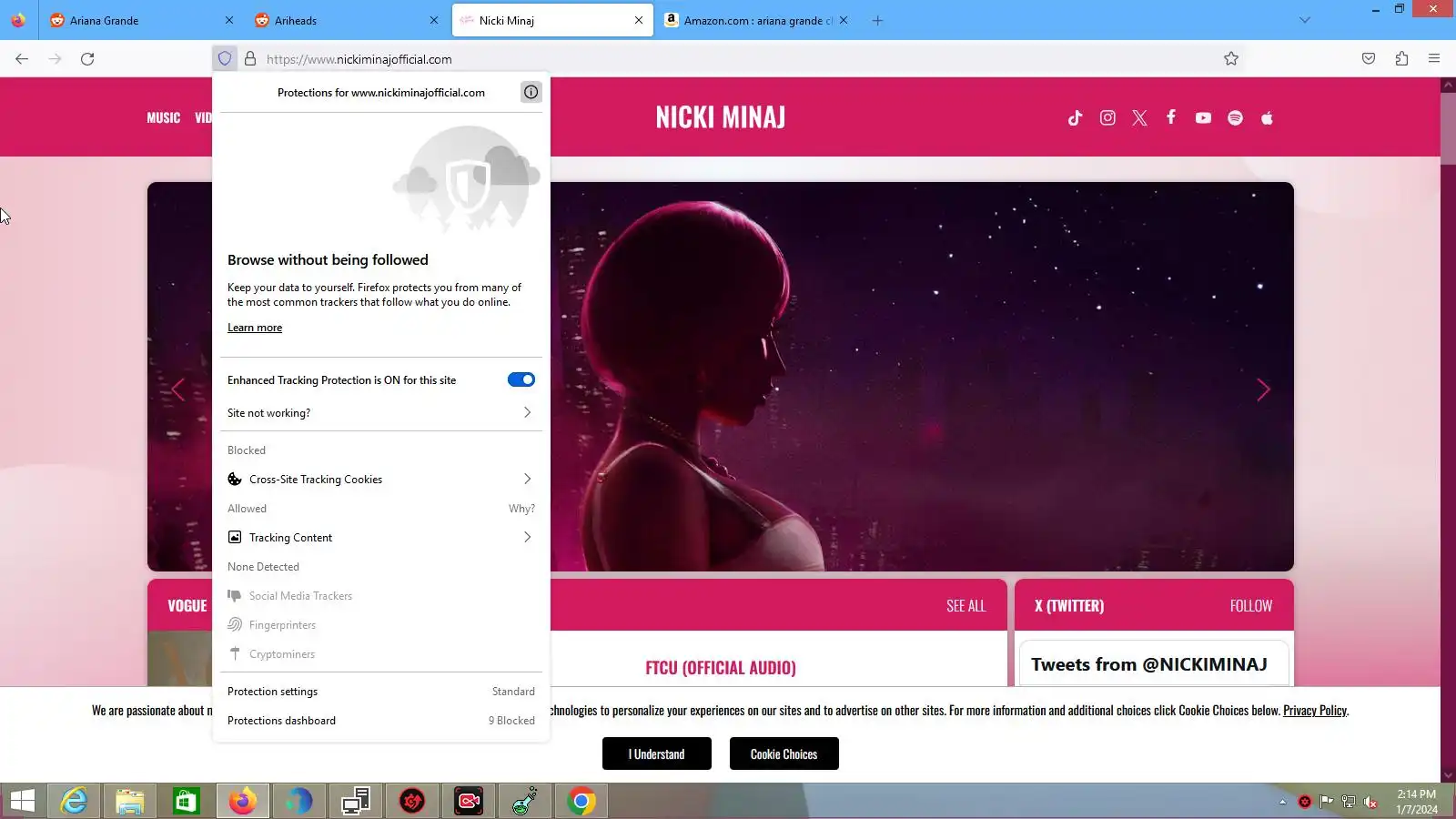
Task: Open Cookie Choices
Action: [x=784, y=753]
